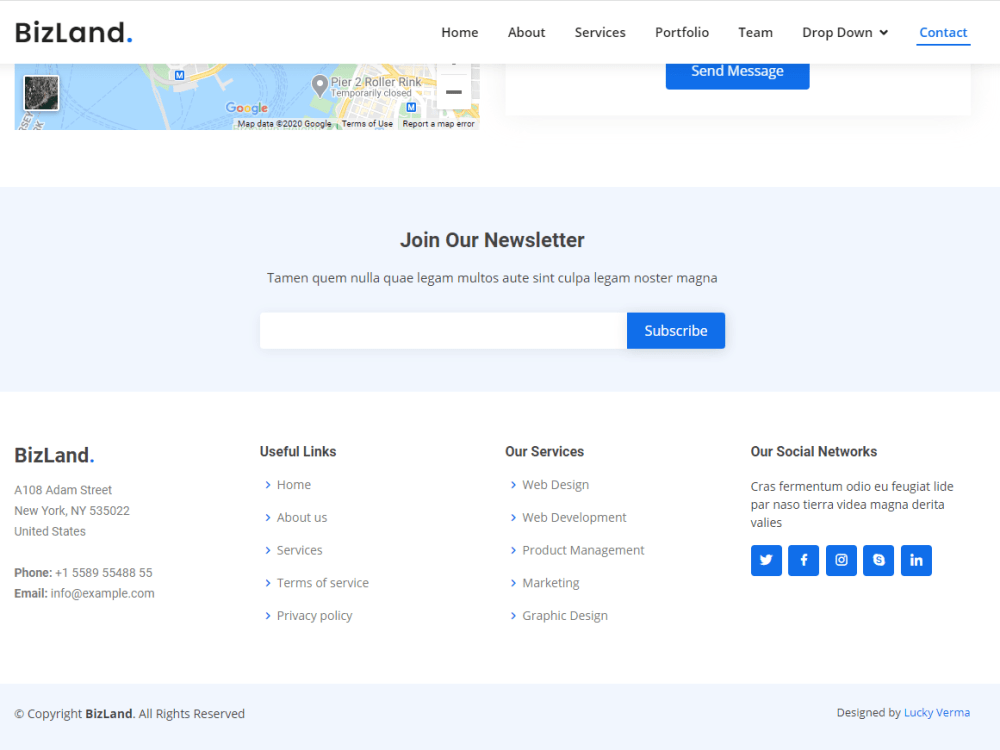Expand the Drop Down menu arrow
The width and height of the screenshot is (1000, 750).
point(883,33)
